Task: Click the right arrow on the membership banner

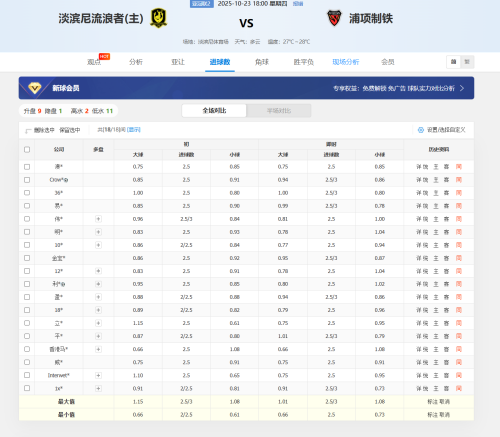Action: click(462, 88)
